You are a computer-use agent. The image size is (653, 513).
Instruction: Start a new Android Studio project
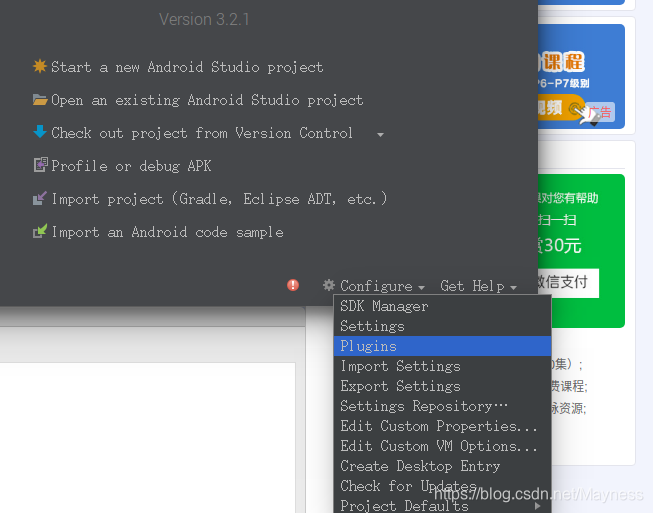tap(187, 67)
